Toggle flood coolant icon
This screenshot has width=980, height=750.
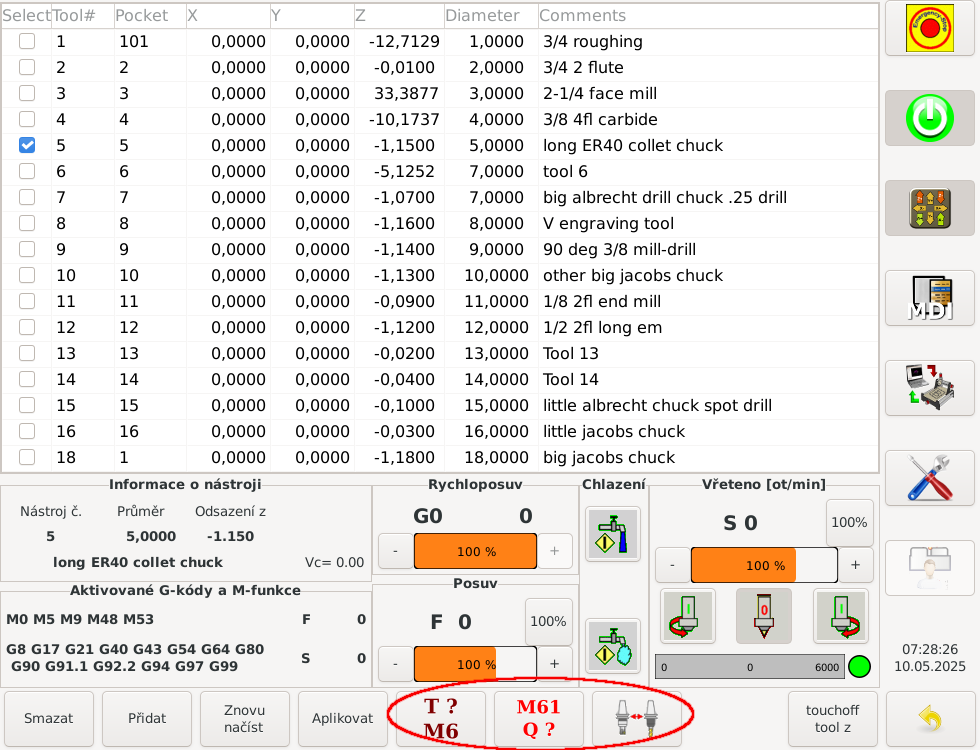coord(612,534)
